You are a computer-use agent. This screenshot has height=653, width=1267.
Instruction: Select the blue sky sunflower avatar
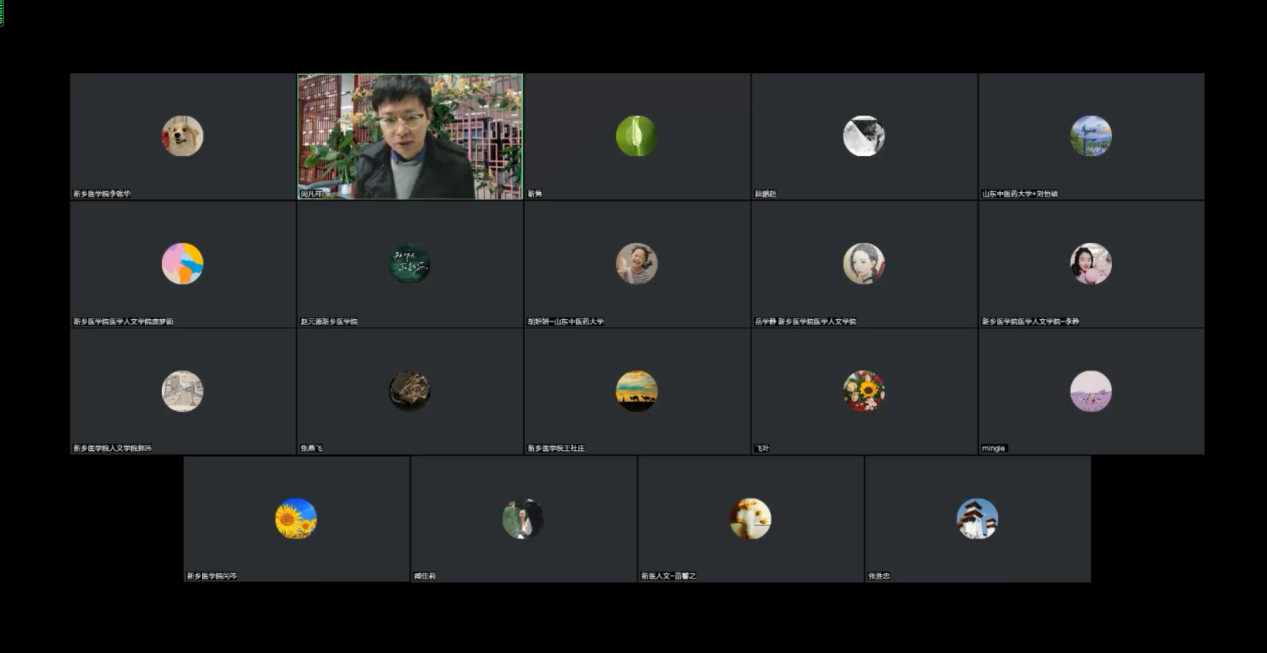(296, 519)
